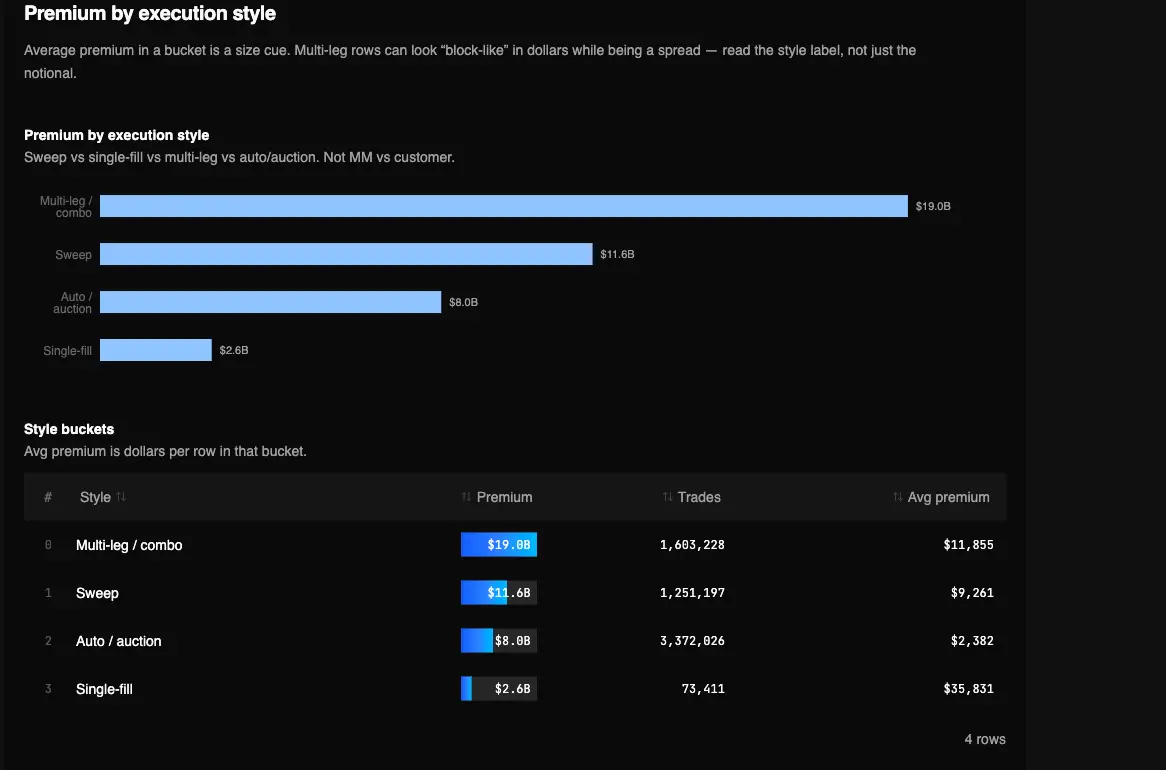Click sort arrows beside Avg premium header
Viewport: 1166px width, 770px height.
coord(898,496)
